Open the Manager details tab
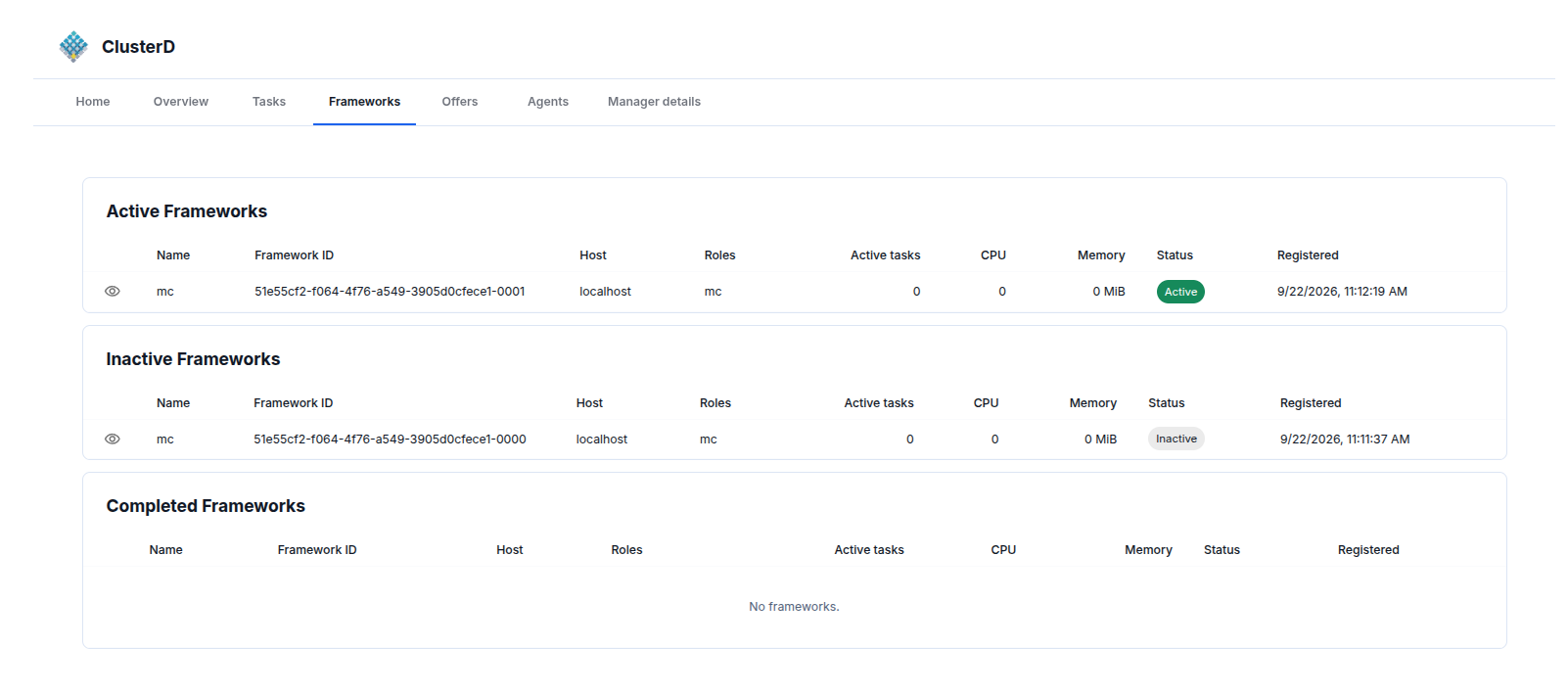Viewport: 1568px width, 694px height. point(654,102)
